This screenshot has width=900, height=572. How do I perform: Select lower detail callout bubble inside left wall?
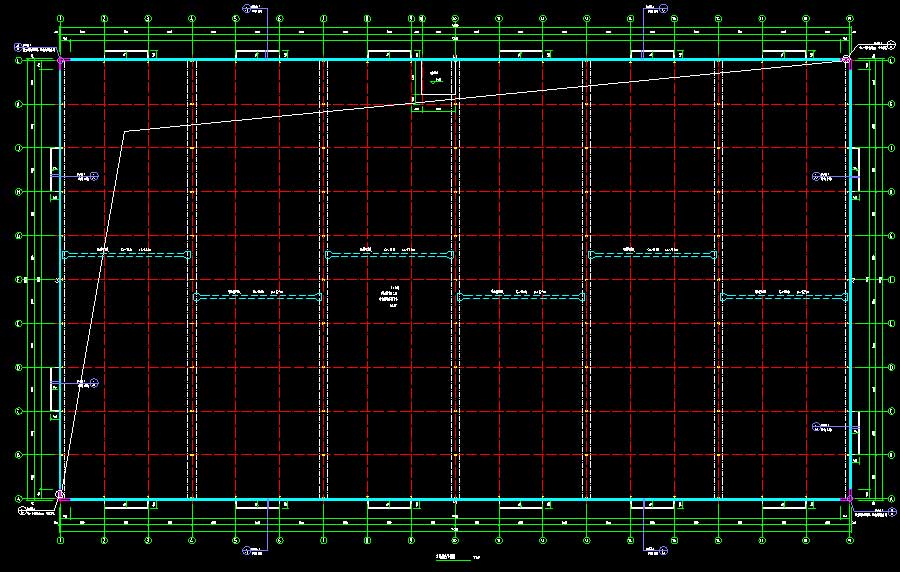95,383
